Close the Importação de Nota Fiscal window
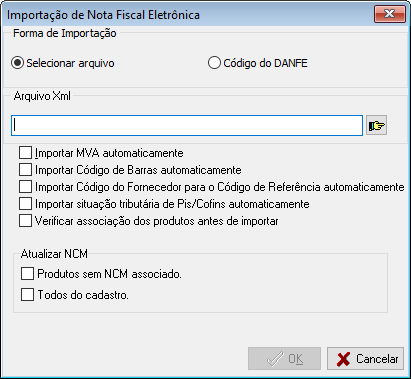This screenshot has height=379, width=411. 389,14
